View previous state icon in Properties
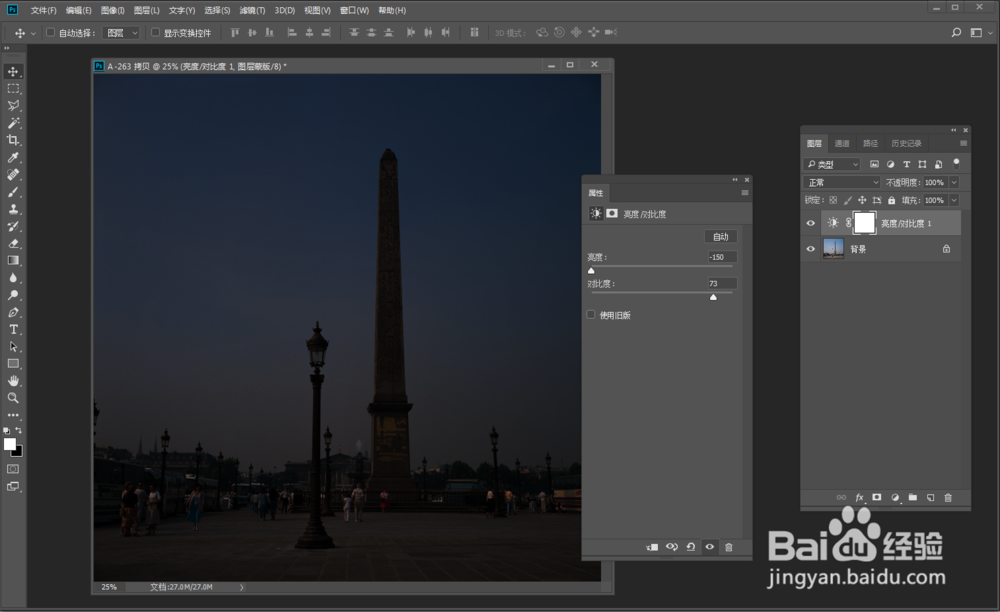The height and width of the screenshot is (612, 1000). (672, 547)
